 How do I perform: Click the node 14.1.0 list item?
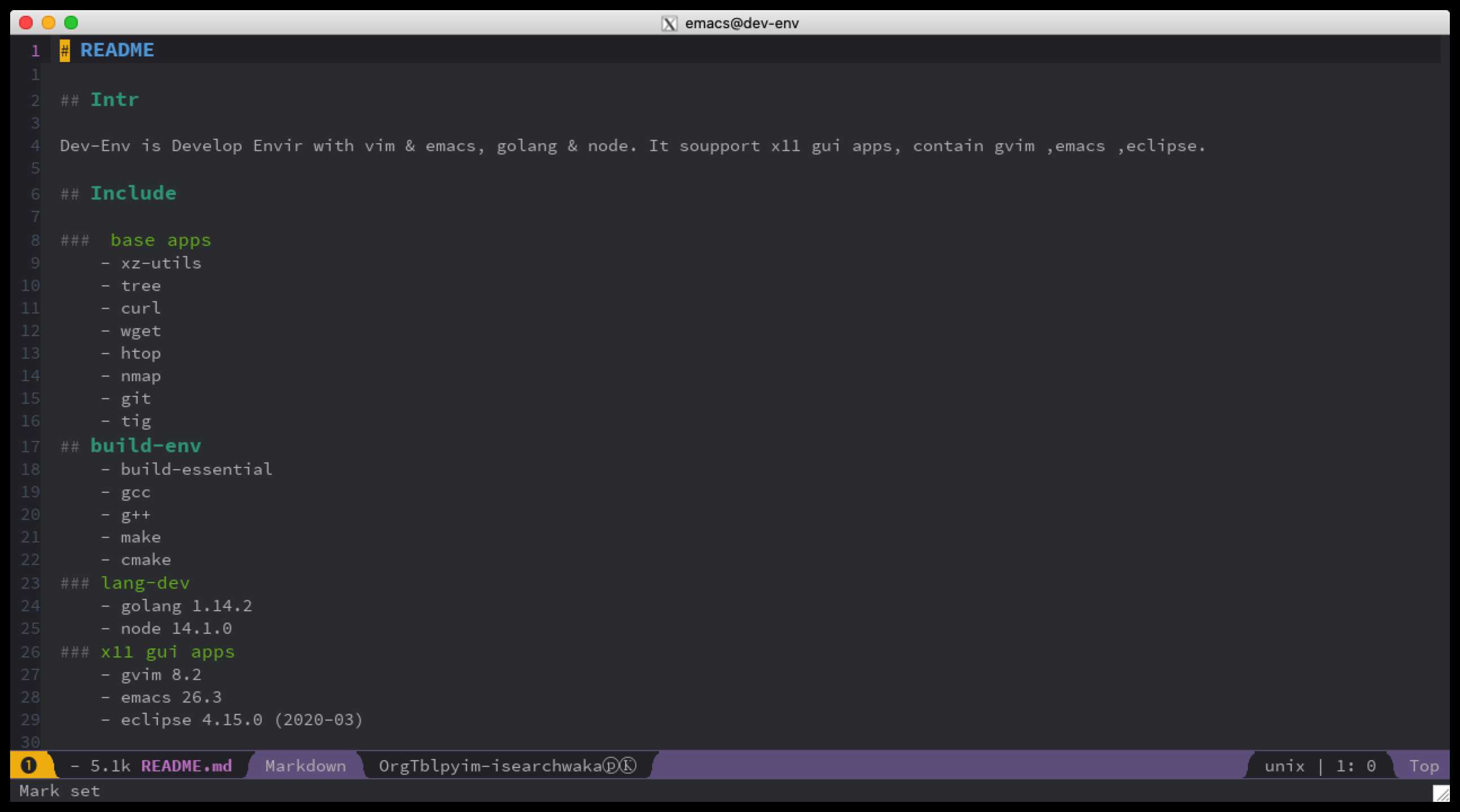176,628
